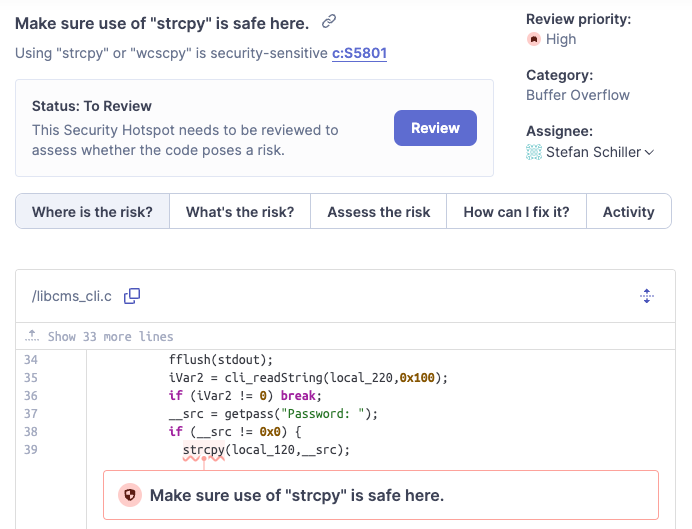This screenshot has width=692, height=529.
Task: Click the expand-all-lines icon in the file header
Action: pos(647,296)
